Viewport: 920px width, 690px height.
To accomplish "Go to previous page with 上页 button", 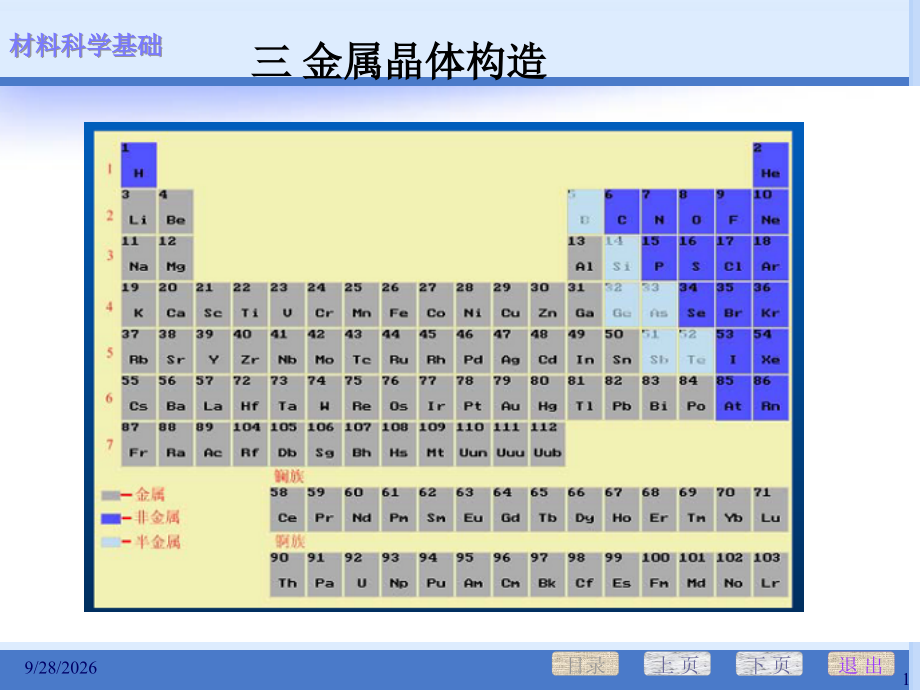I will [x=677, y=664].
